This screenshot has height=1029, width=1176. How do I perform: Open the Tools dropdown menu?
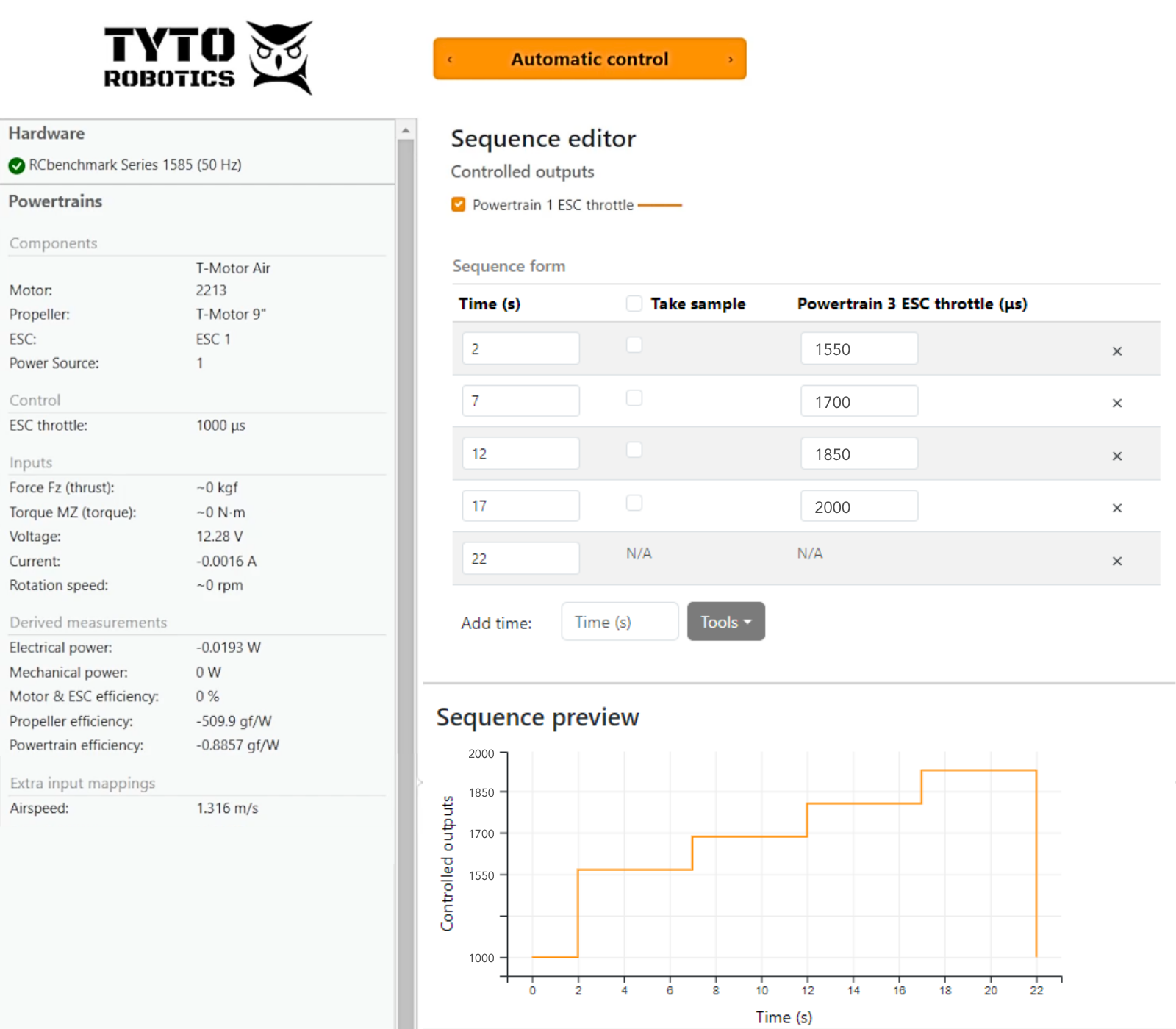[x=725, y=621]
